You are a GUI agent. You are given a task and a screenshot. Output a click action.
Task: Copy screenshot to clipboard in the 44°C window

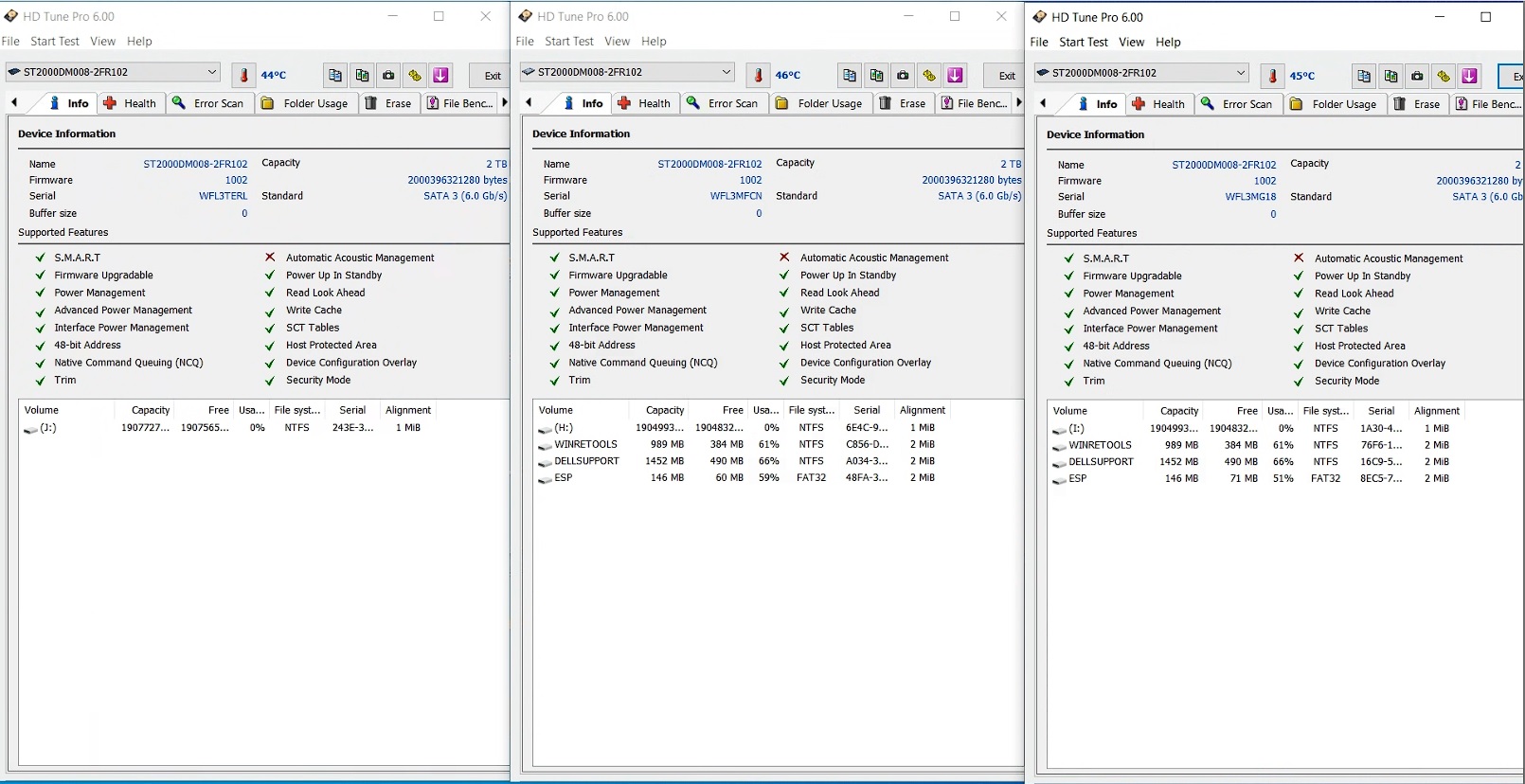(x=362, y=75)
